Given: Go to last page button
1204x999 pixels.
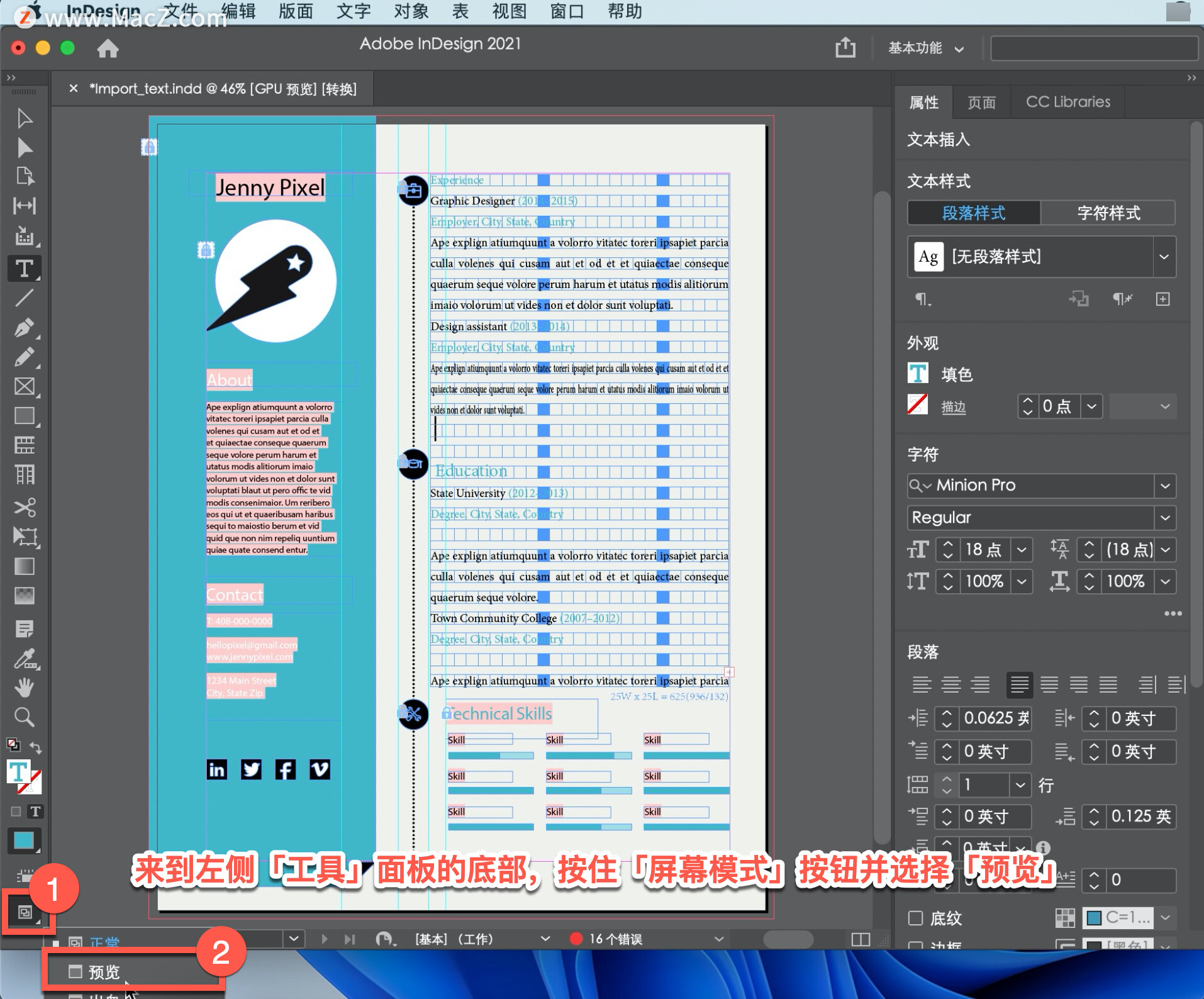Looking at the screenshot, I should pos(350,939).
